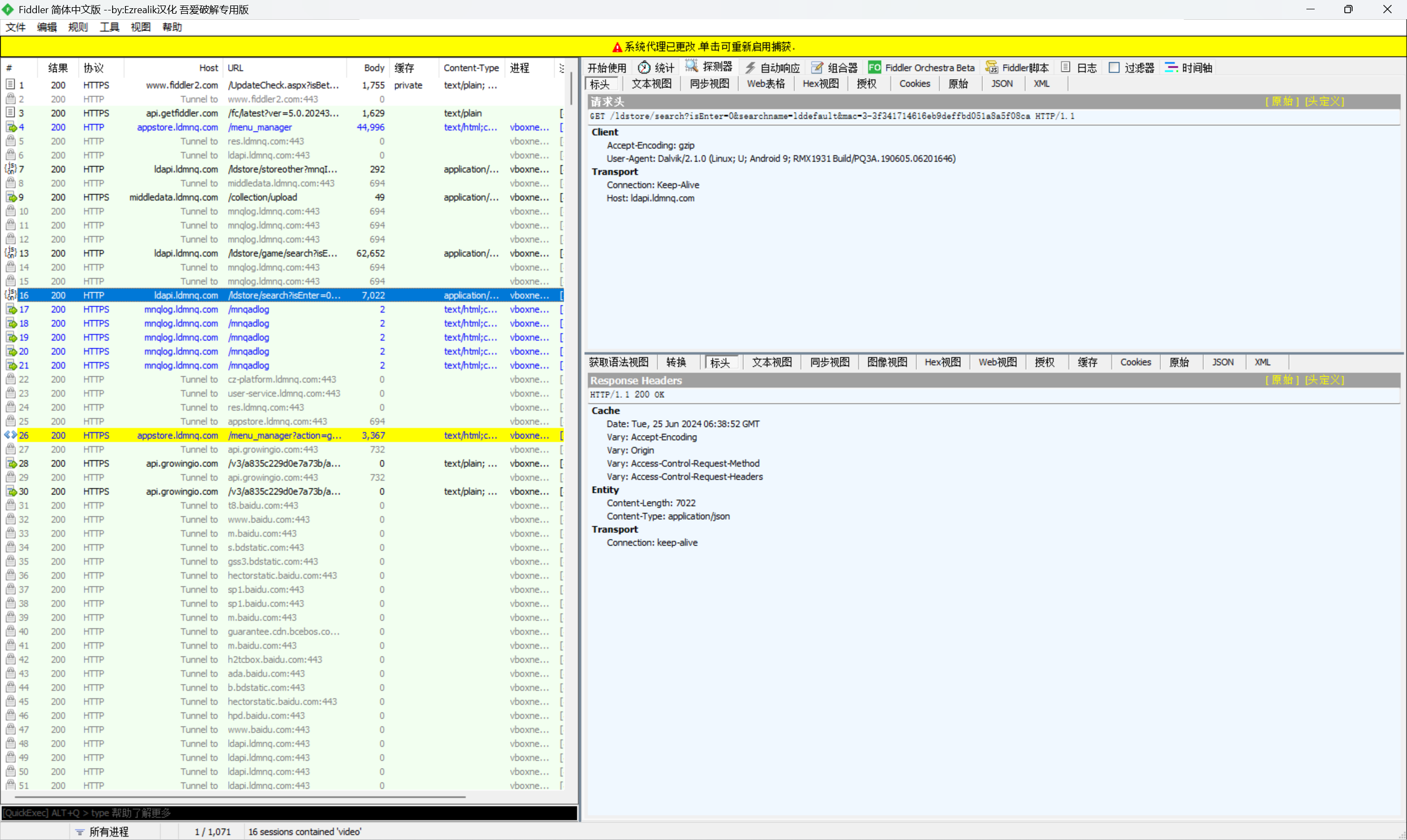The height and width of the screenshot is (840, 1407).
Task: Open the 日志 log tab icon
Action: [1066, 68]
